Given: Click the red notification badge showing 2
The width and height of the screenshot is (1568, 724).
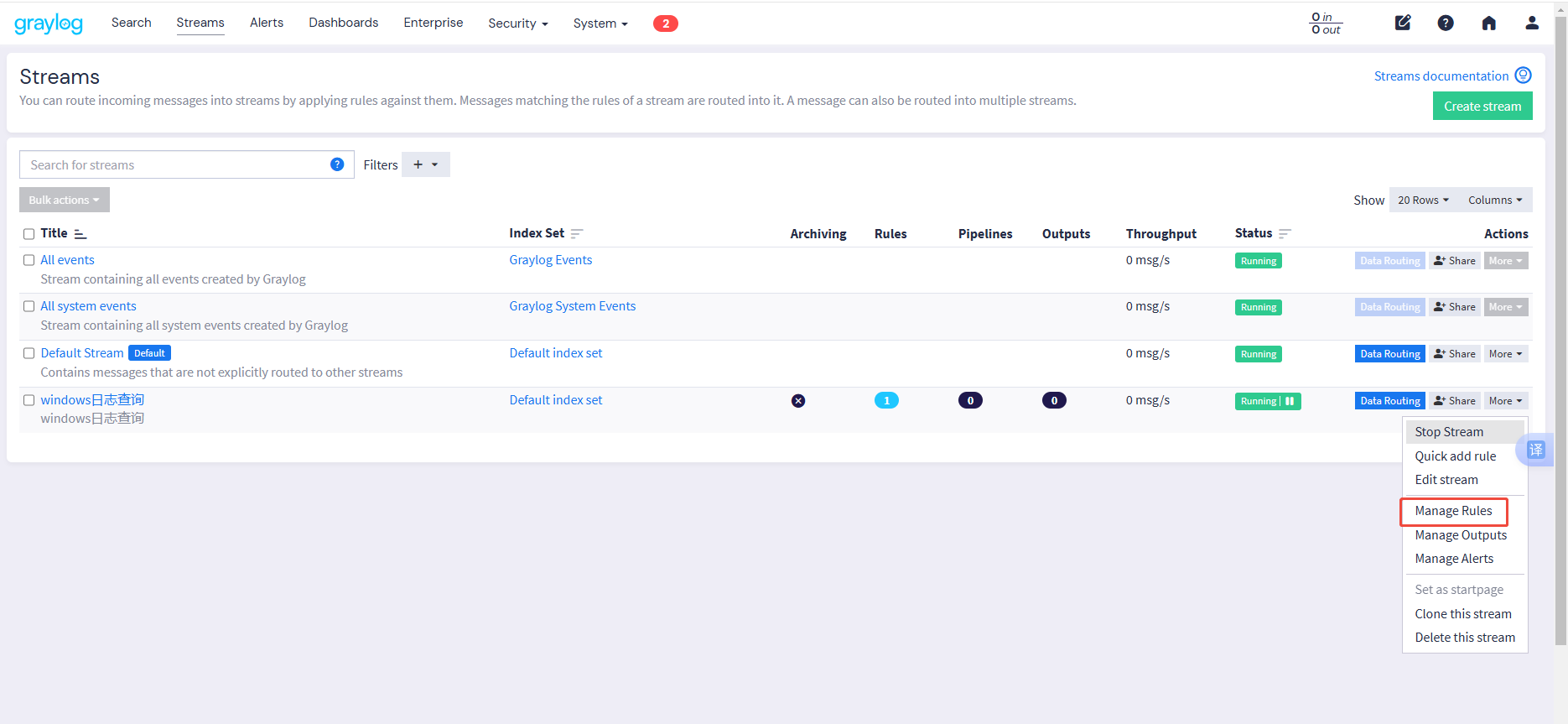Looking at the screenshot, I should [x=666, y=23].
